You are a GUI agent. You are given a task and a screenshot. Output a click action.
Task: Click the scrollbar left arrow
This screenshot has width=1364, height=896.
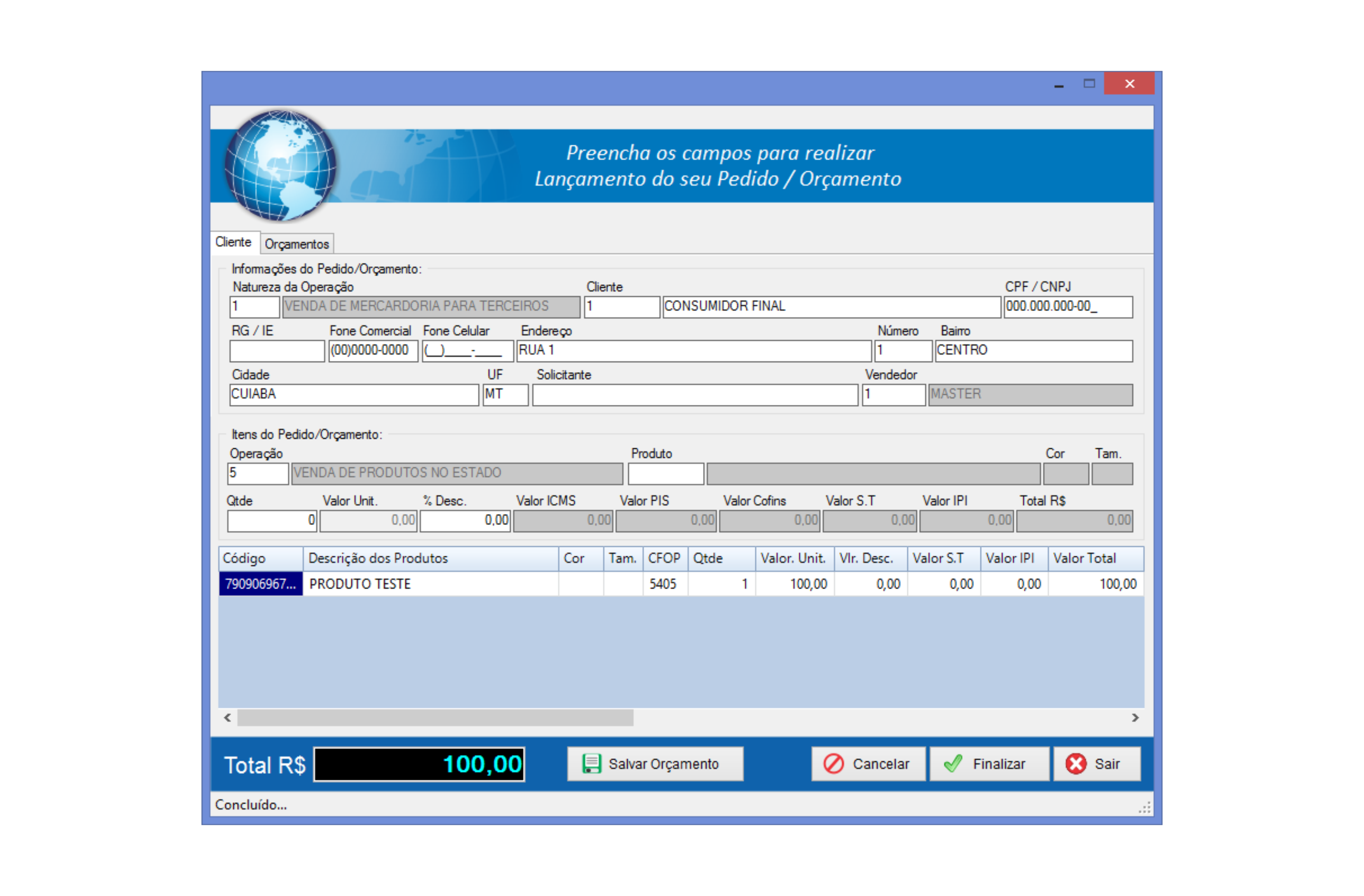(x=227, y=718)
